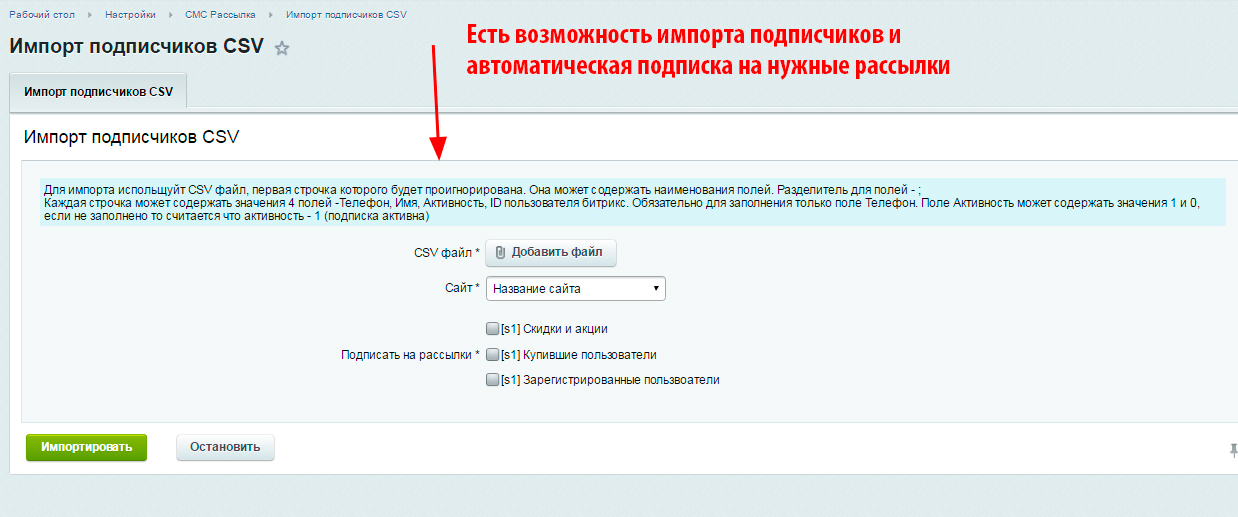The width and height of the screenshot is (1238, 517).
Task: Click the pin icon beside the button bar
Action: [1233, 450]
